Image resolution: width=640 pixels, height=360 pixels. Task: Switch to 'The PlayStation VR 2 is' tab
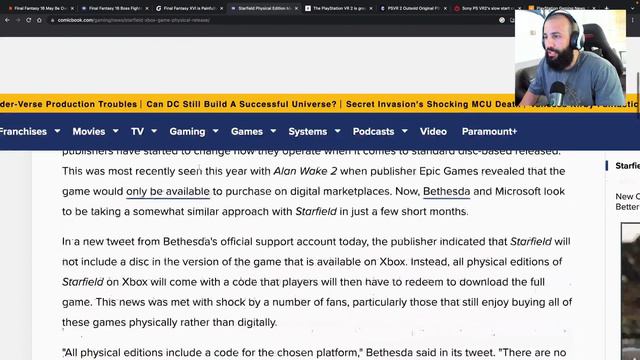pyautogui.click(x=338, y=8)
